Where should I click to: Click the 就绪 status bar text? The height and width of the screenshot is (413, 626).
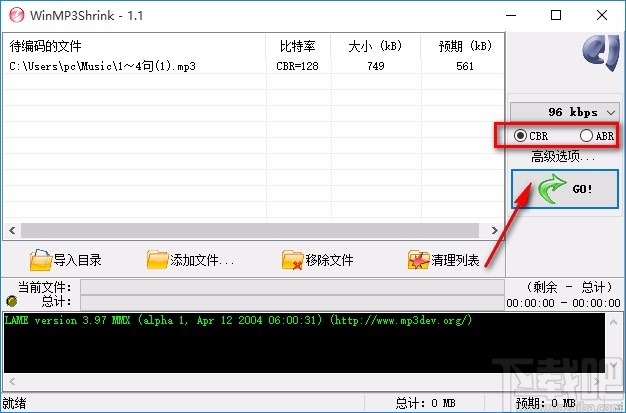tap(14, 403)
